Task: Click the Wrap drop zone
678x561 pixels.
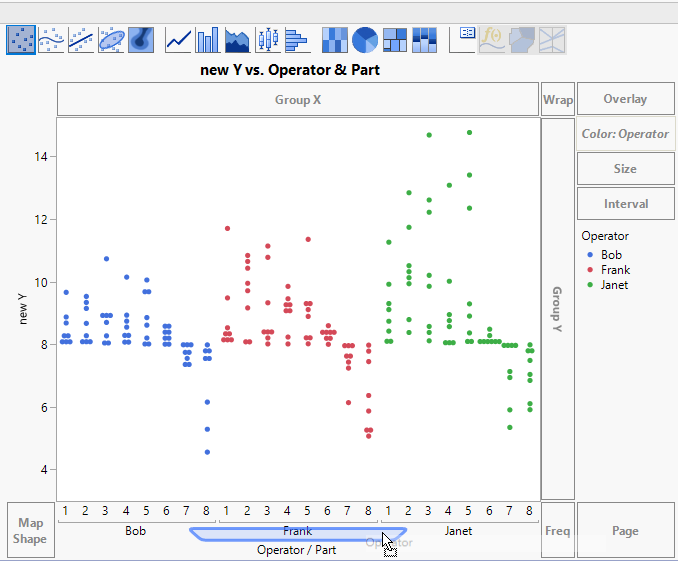Action: click(x=558, y=100)
